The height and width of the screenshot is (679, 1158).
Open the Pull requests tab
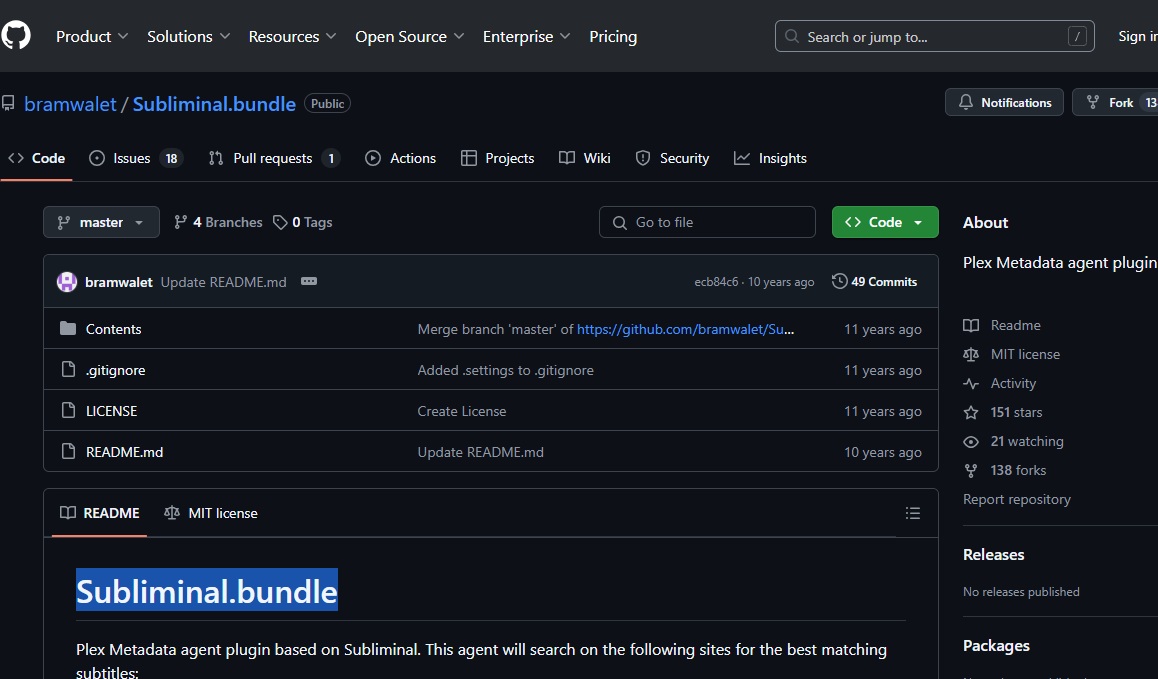pyautogui.click(x=273, y=158)
